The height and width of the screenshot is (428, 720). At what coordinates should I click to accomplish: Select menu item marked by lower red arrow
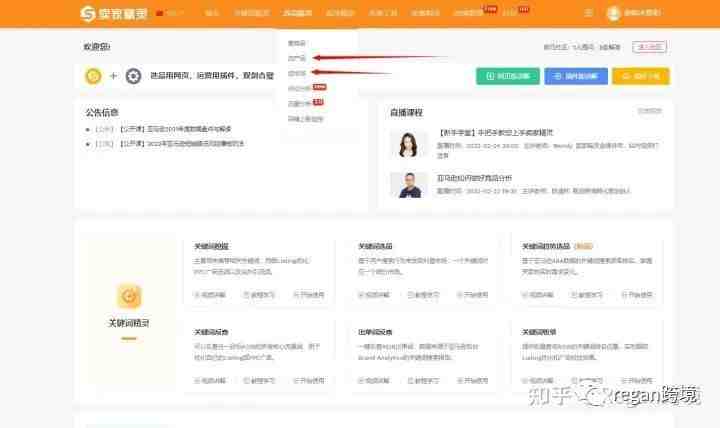297,73
